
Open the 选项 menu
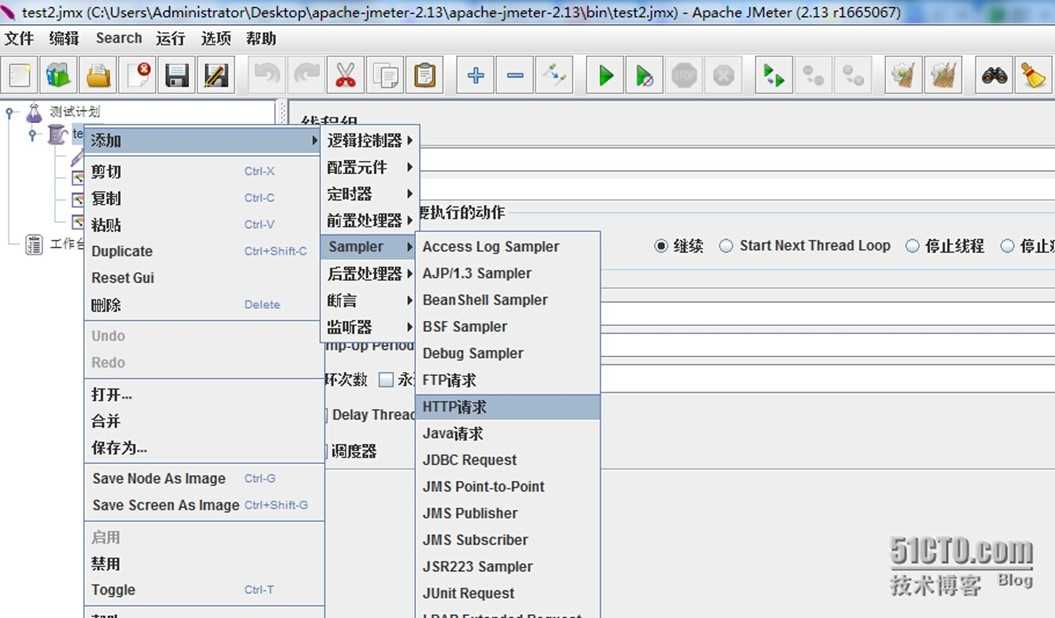tap(215, 38)
